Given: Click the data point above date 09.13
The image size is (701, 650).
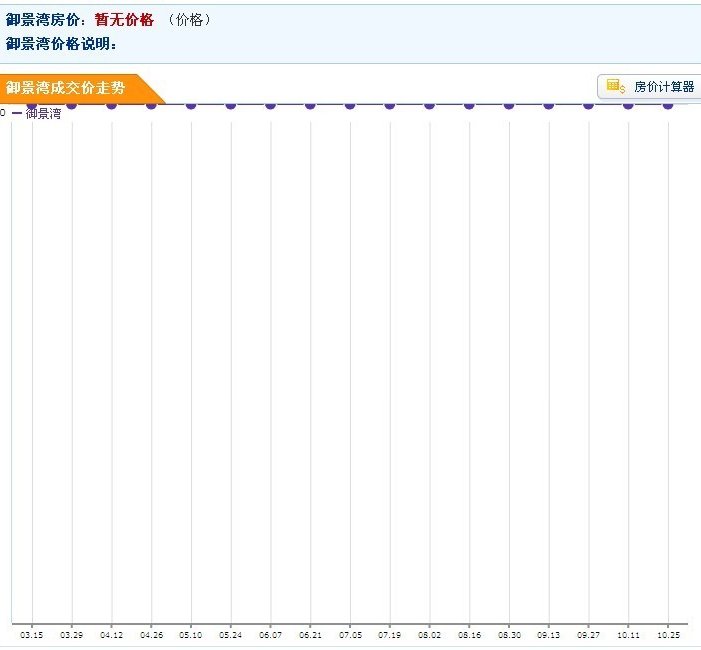Looking at the screenshot, I should 549,105.
